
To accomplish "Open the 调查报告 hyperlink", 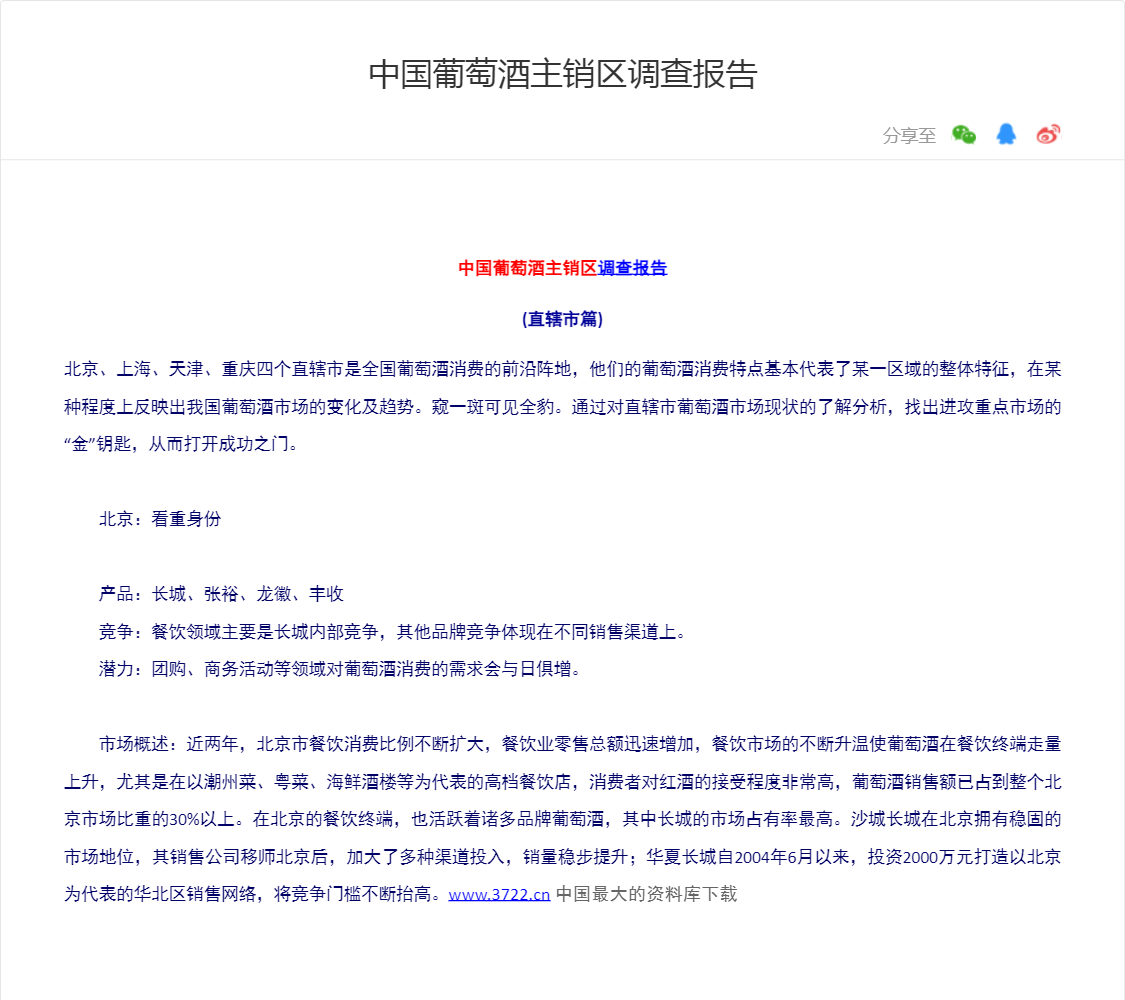I will (x=632, y=268).
